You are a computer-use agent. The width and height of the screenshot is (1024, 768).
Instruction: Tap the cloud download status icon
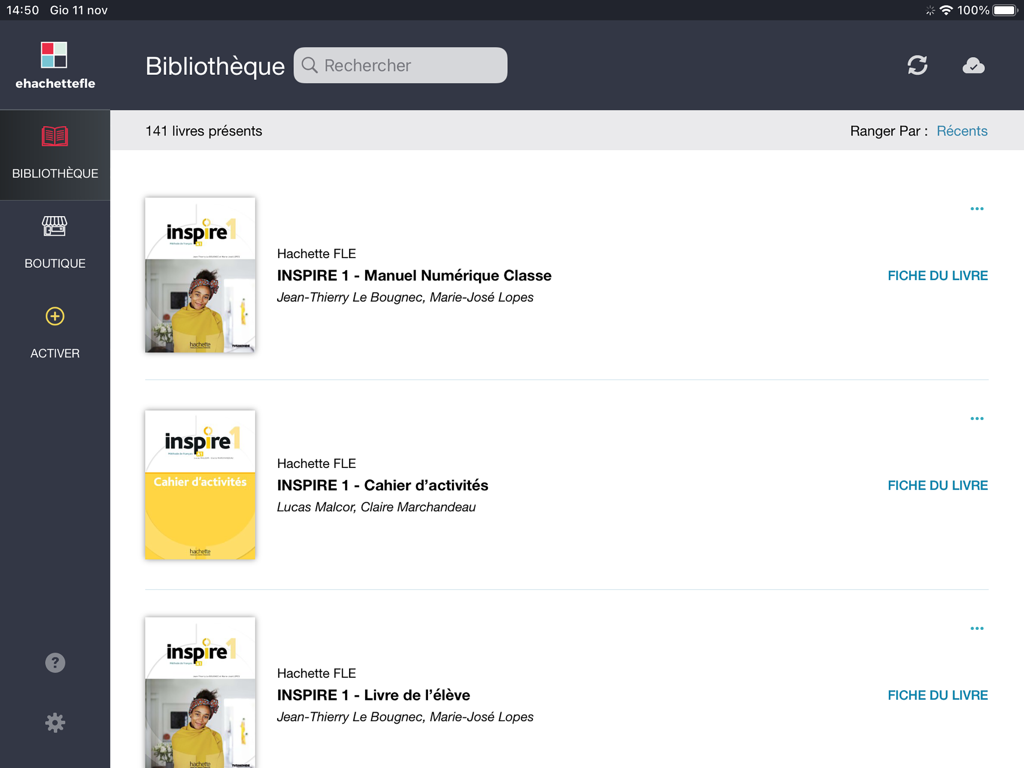click(x=973, y=66)
